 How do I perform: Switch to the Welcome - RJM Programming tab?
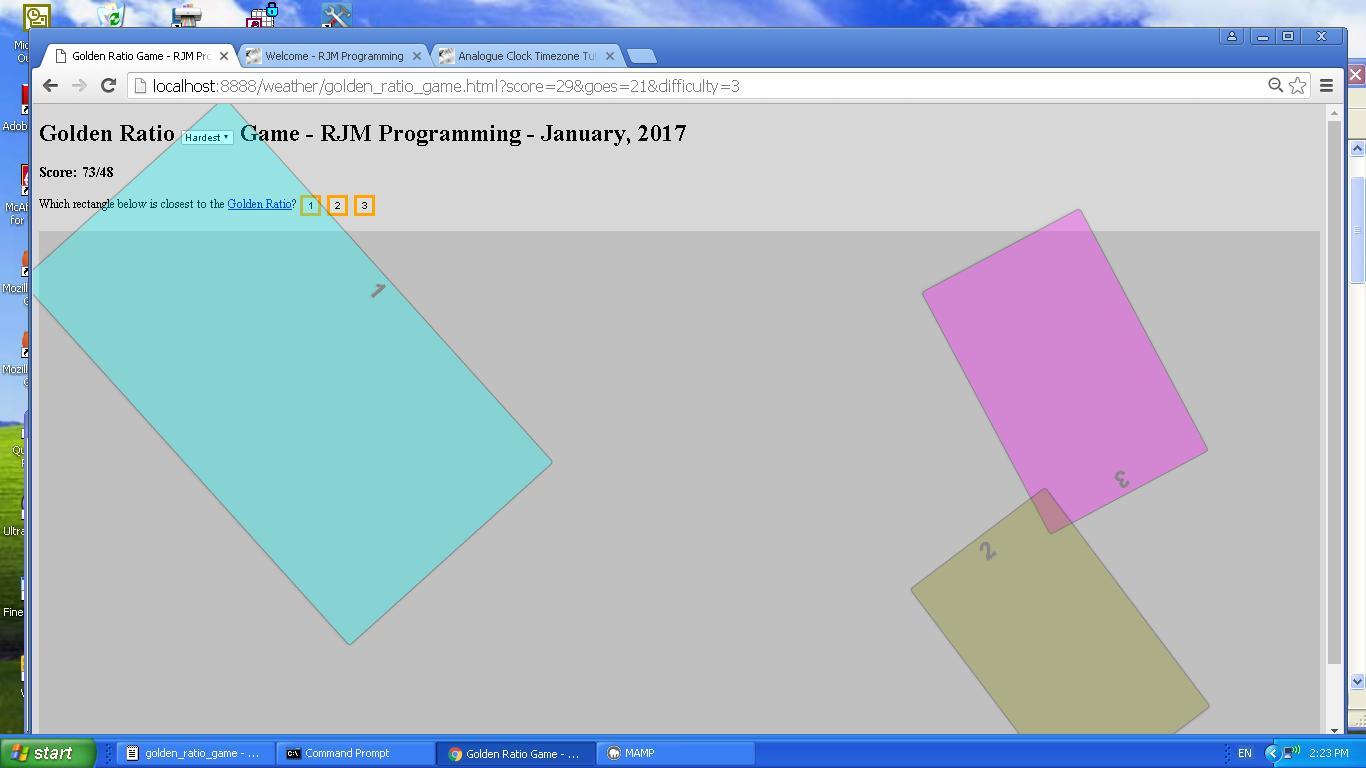click(334, 56)
